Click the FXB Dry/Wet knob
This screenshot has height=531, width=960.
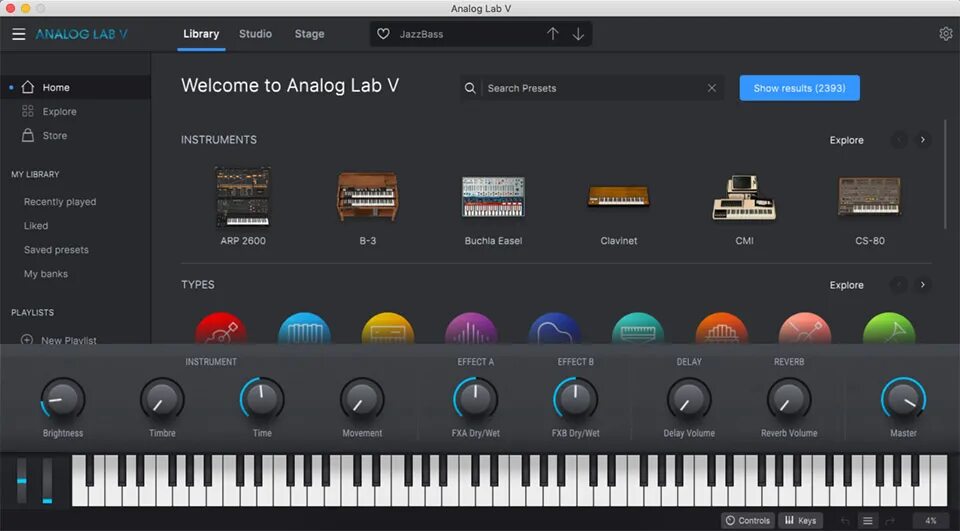[x=576, y=399]
